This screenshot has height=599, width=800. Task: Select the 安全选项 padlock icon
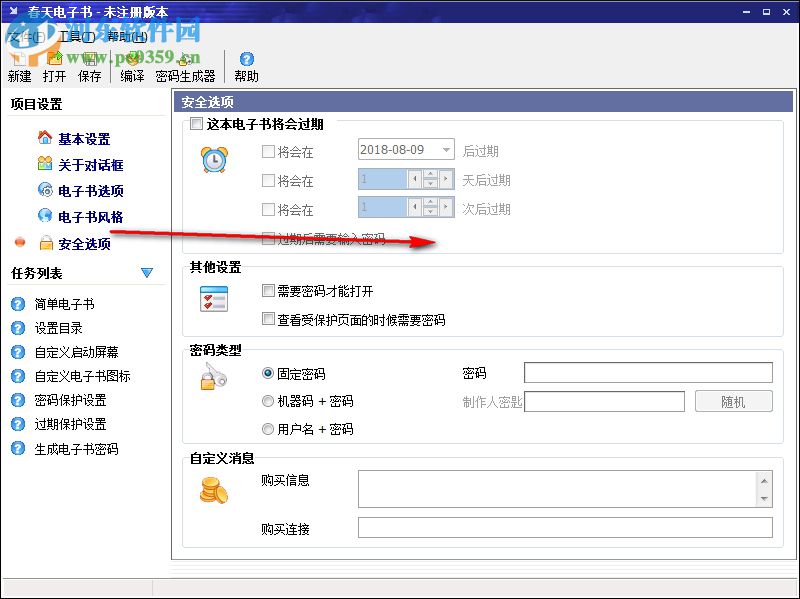[x=46, y=243]
